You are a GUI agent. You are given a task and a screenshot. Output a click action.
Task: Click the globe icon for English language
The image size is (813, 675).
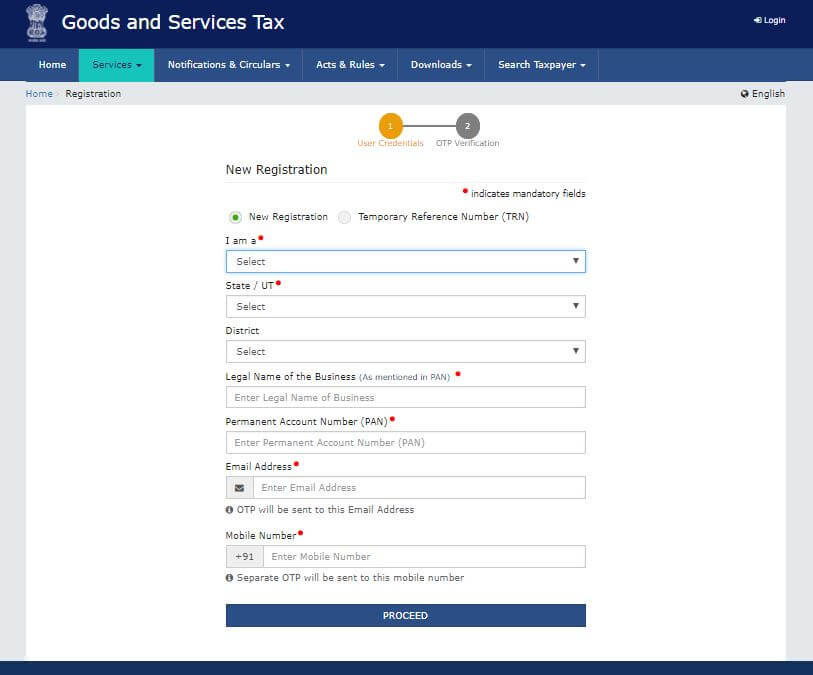(x=744, y=94)
